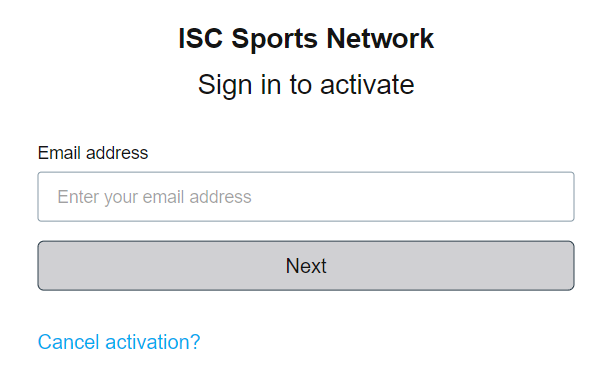The image size is (614, 392).
Task: Click the Sign in to activate title
Action: [x=306, y=85]
